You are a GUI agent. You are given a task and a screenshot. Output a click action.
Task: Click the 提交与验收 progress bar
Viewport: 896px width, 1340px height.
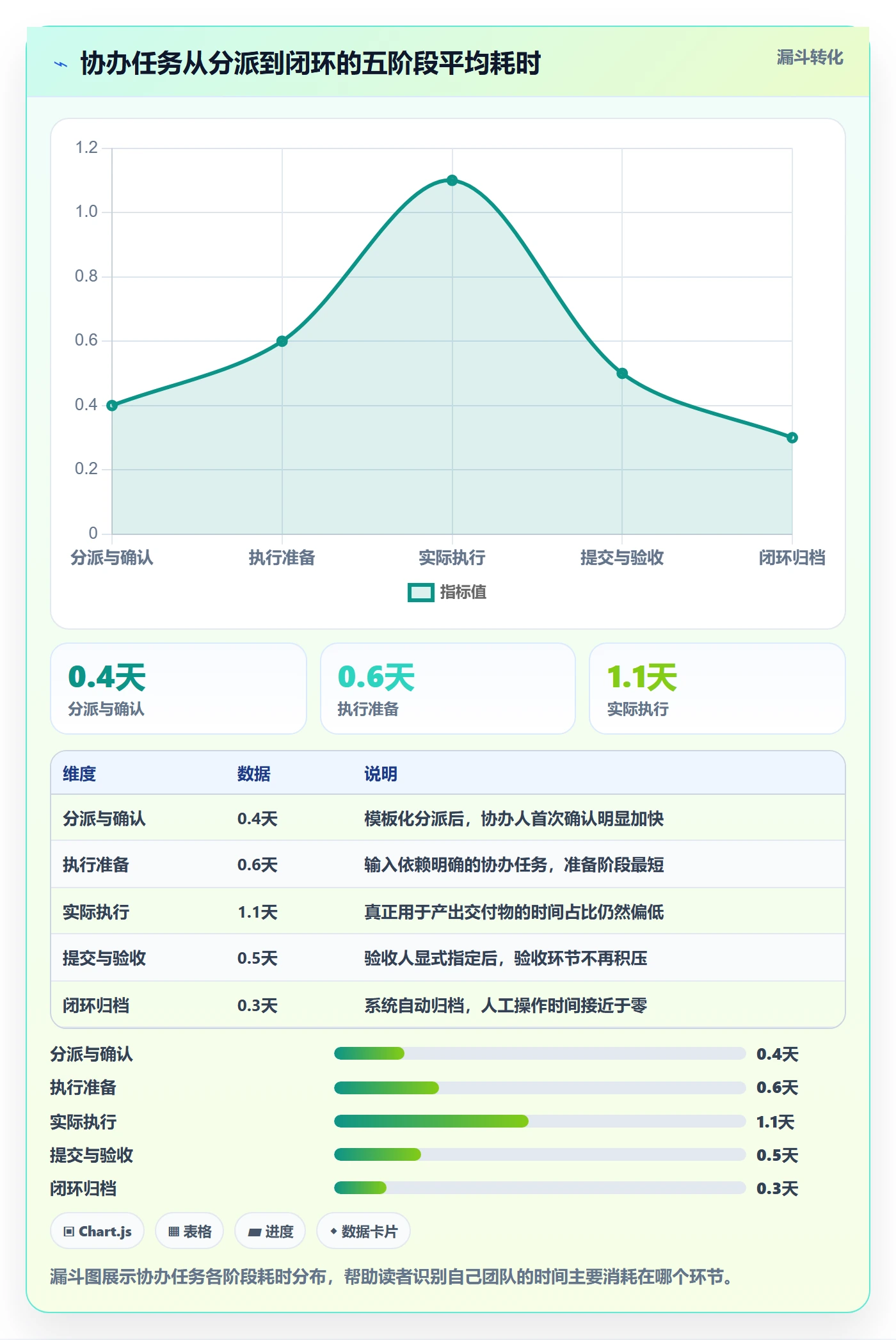click(x=540, y=1154)
